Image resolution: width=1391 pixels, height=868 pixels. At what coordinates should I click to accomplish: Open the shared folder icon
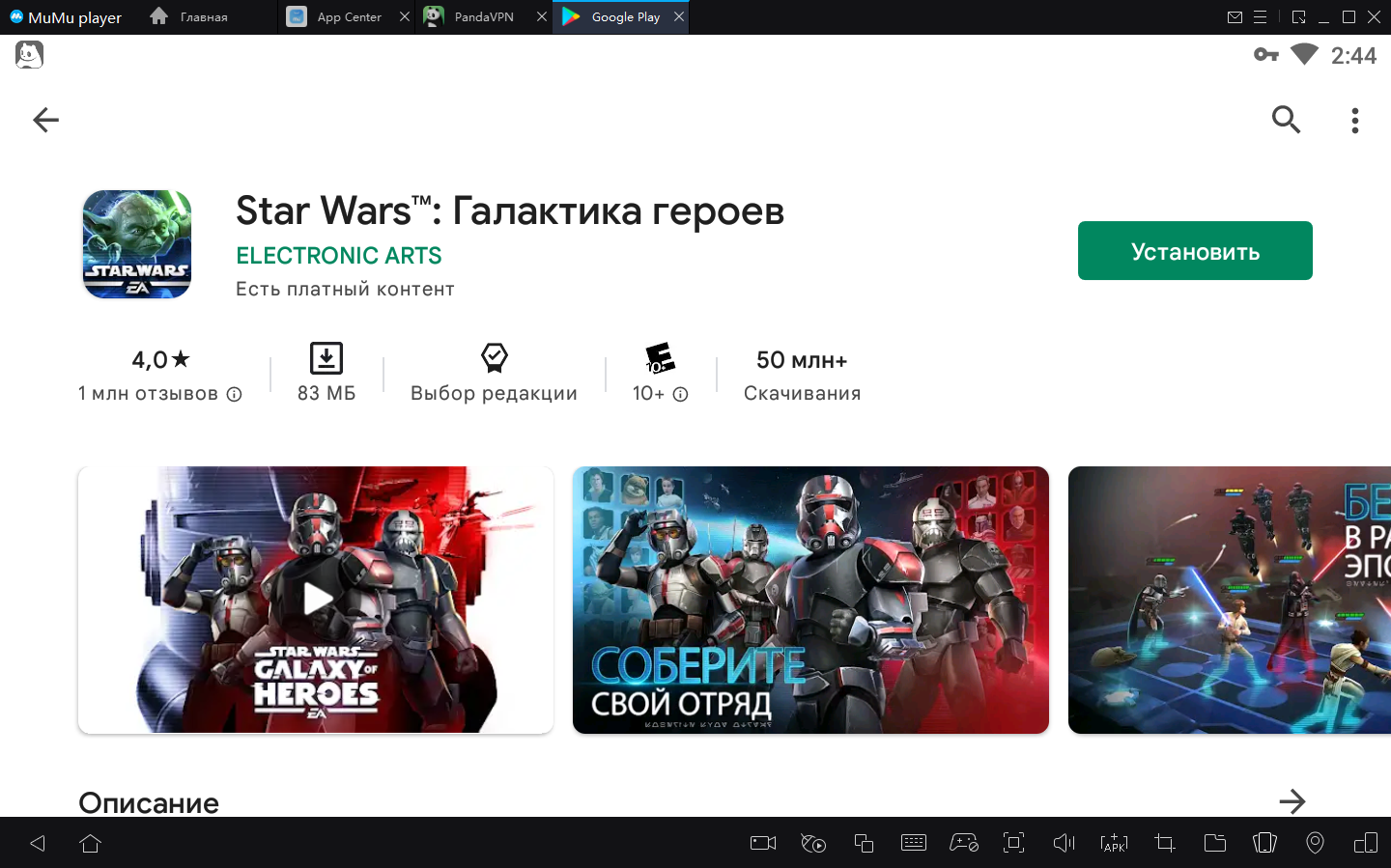(1214, 843)
